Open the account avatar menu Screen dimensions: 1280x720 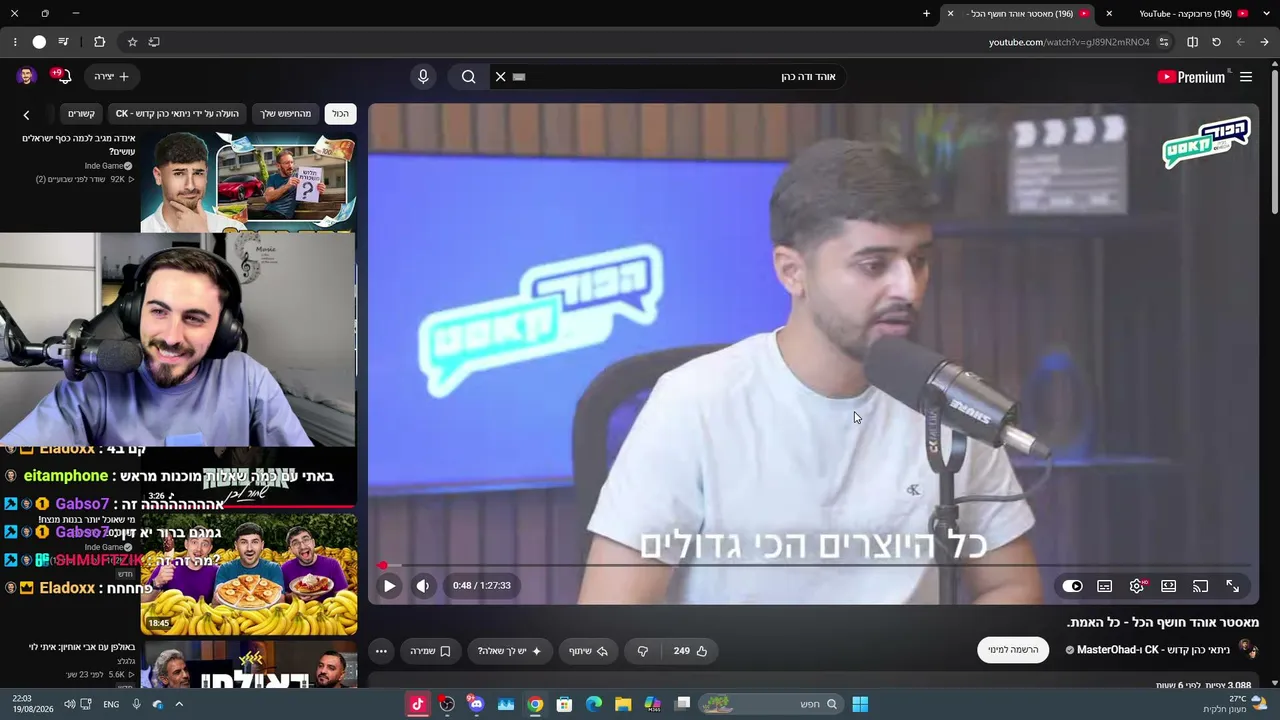(x=27, y=77)
